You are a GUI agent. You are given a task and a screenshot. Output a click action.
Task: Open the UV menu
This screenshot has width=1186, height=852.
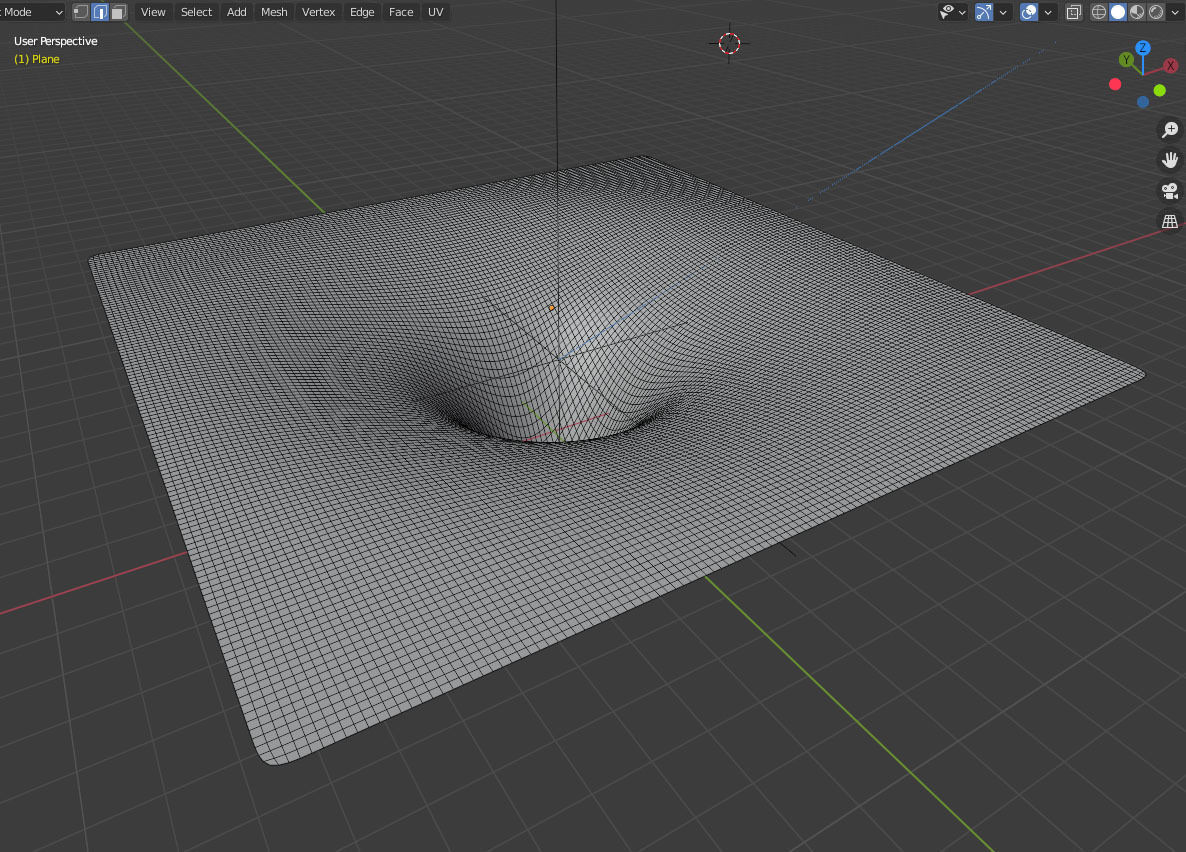[x=436, y=12]
